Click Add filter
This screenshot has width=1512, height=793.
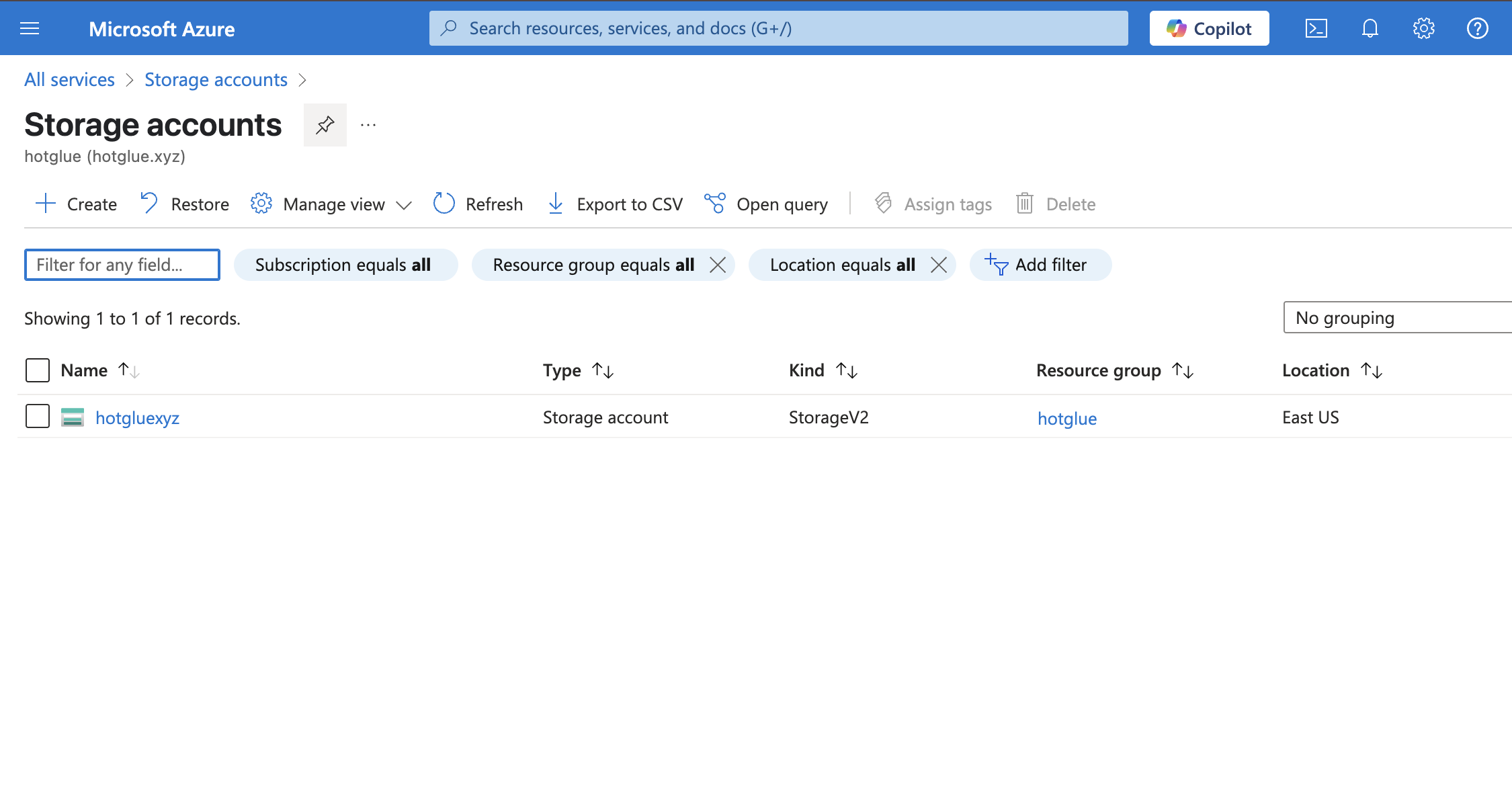click(1040, 265)
